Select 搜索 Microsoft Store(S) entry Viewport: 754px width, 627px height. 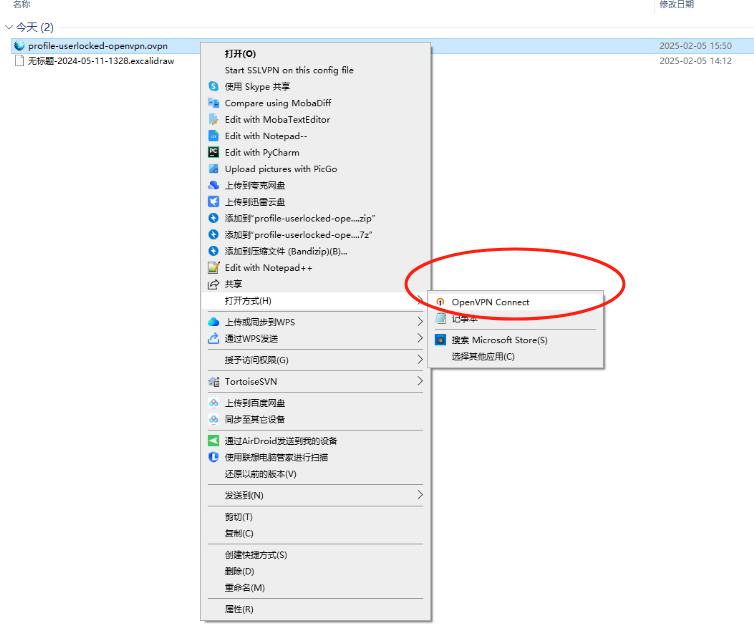[x=515, y=340]
